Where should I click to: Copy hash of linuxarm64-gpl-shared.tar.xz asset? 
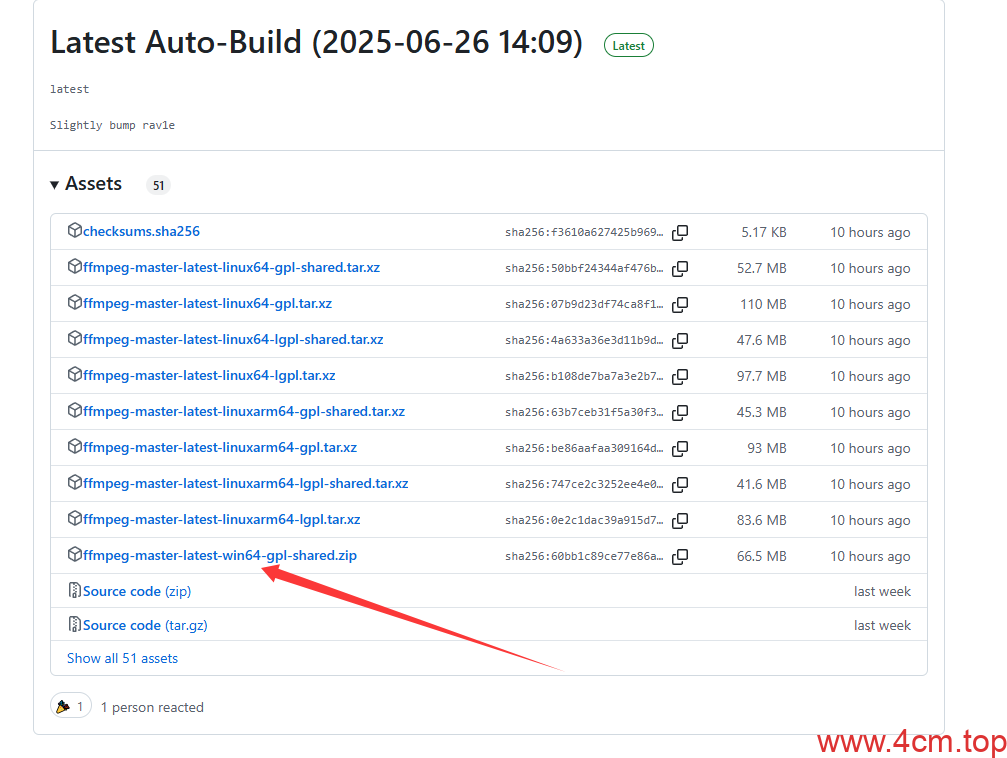(x=680, y=412)
